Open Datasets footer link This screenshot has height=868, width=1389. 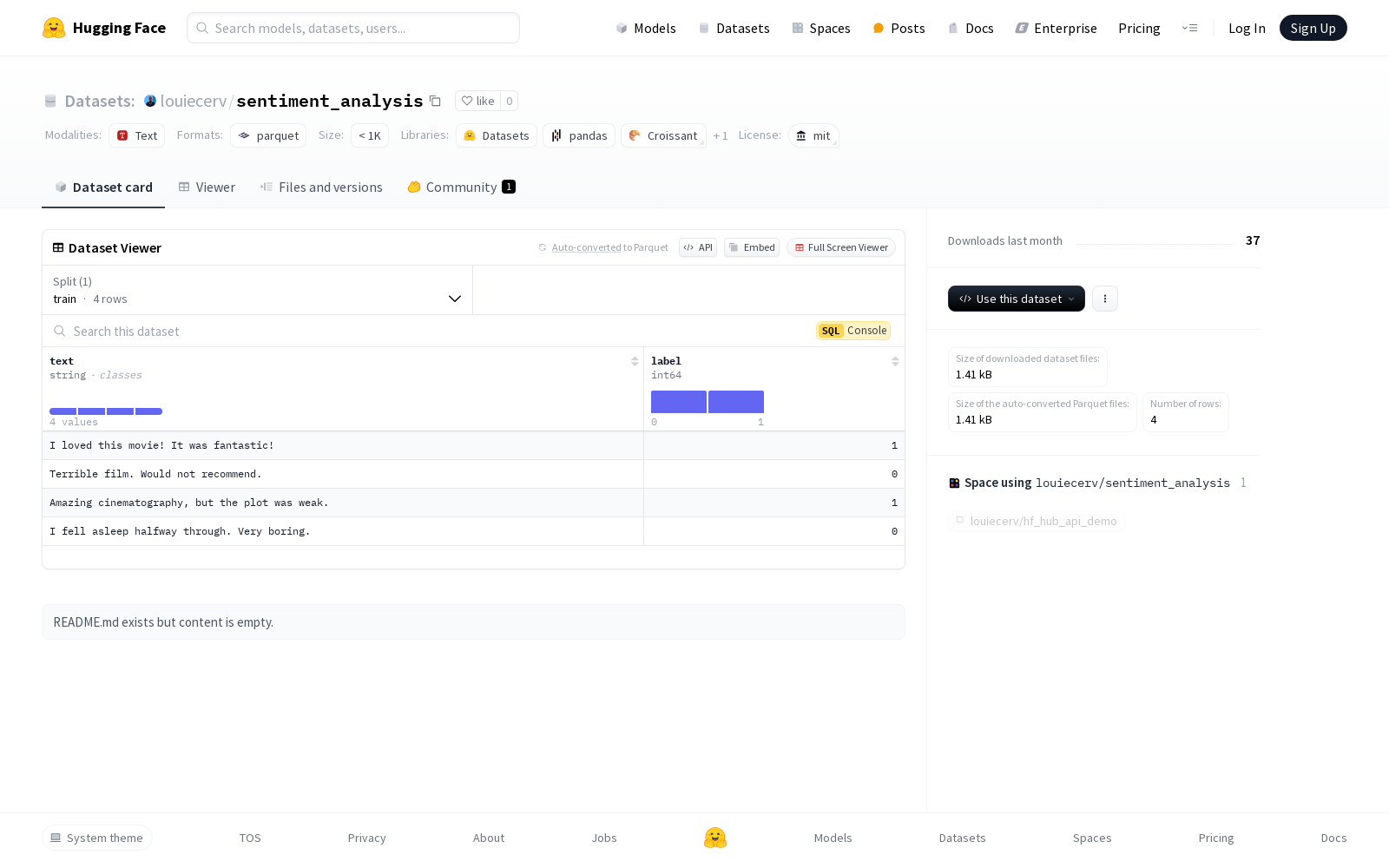963,838
